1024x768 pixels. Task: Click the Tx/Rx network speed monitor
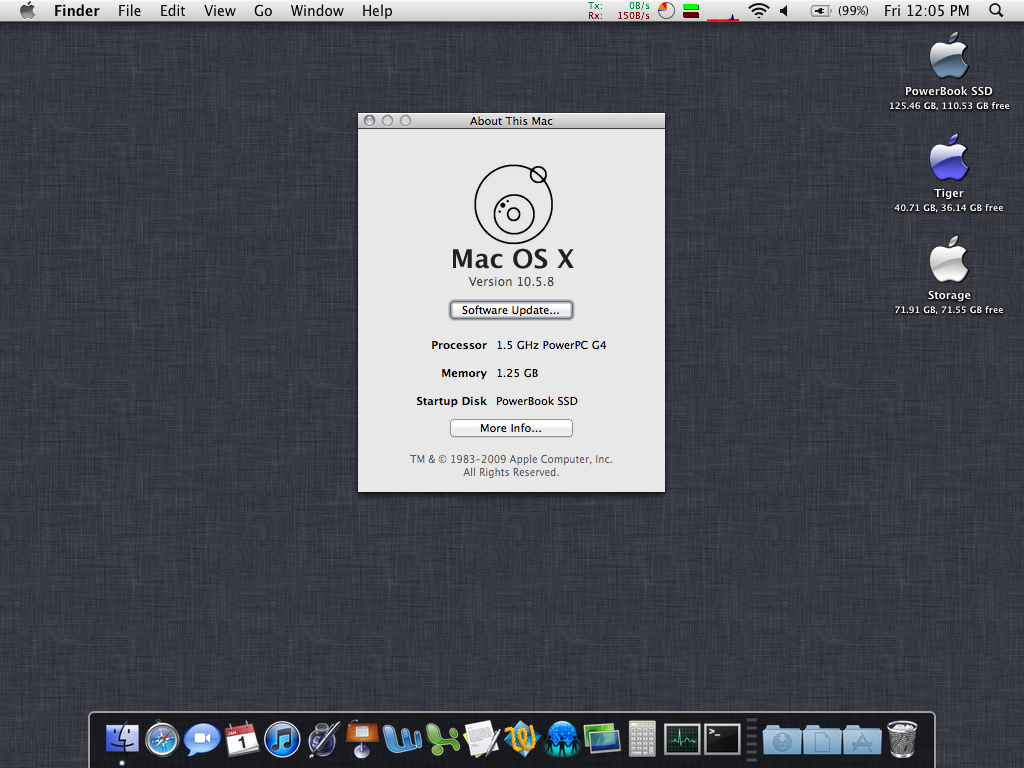click(x=618, y=10)
